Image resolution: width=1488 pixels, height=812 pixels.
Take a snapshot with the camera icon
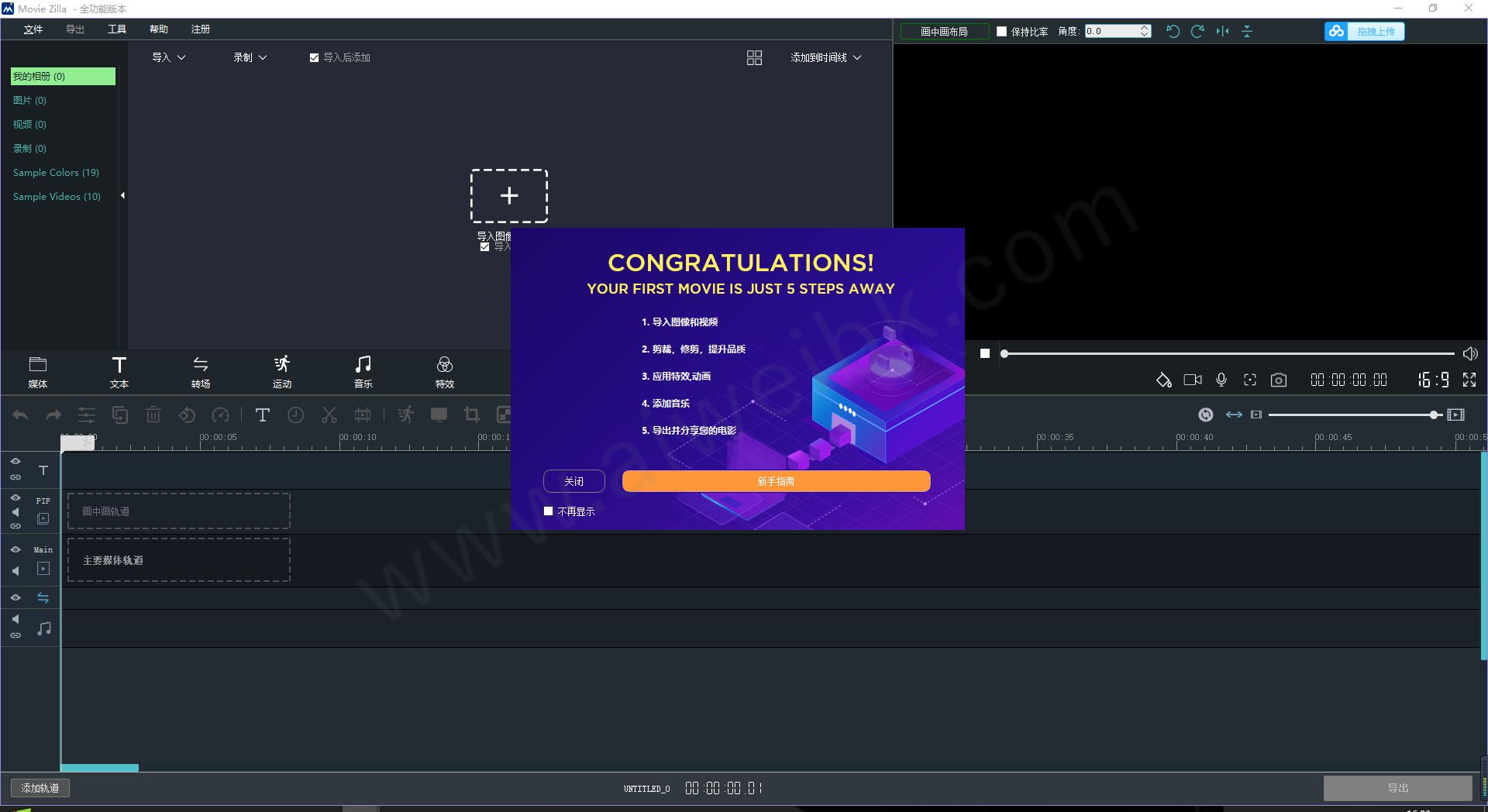tap(1279, 380)
